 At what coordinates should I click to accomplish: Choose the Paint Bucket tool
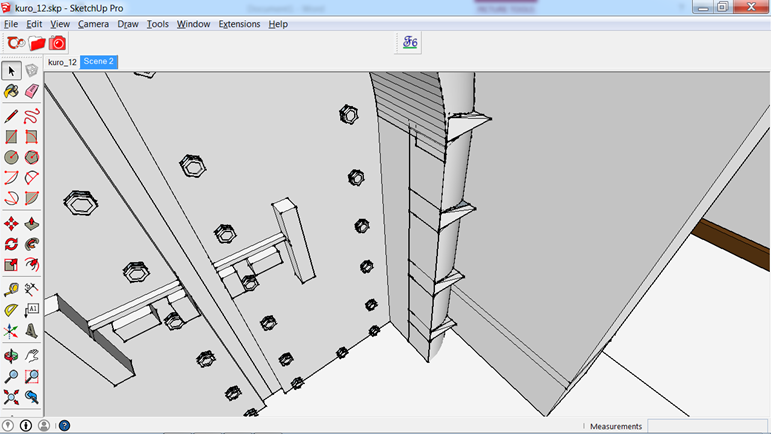[x=11, y=91]
